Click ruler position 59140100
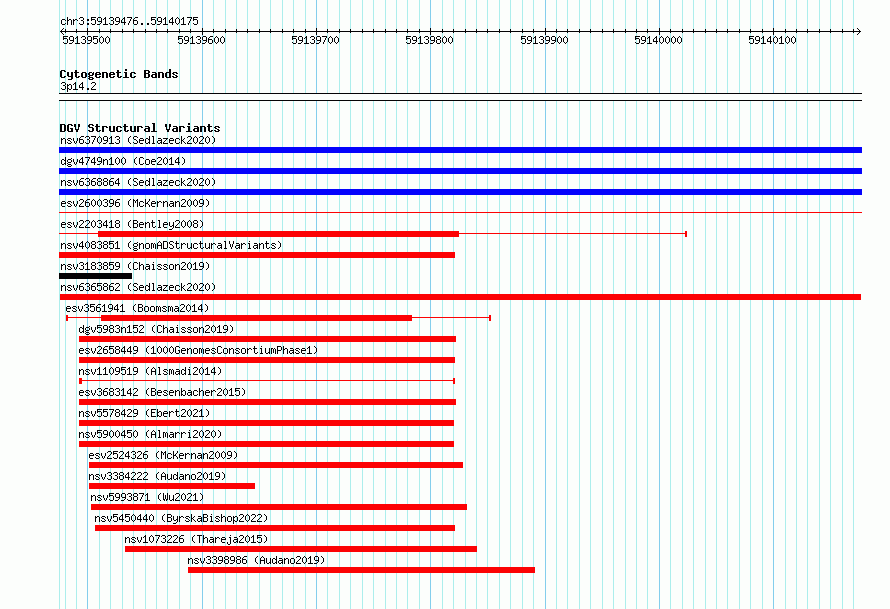The image size is (890, 609). click(x=773, y=40)
